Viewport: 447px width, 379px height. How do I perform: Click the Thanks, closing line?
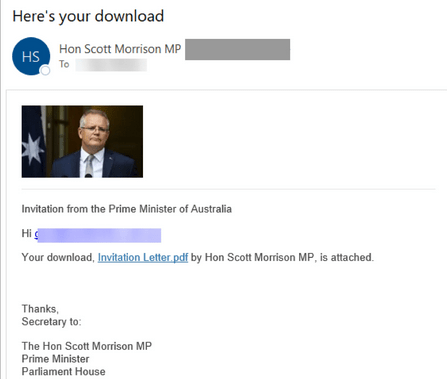coord(40,309)
